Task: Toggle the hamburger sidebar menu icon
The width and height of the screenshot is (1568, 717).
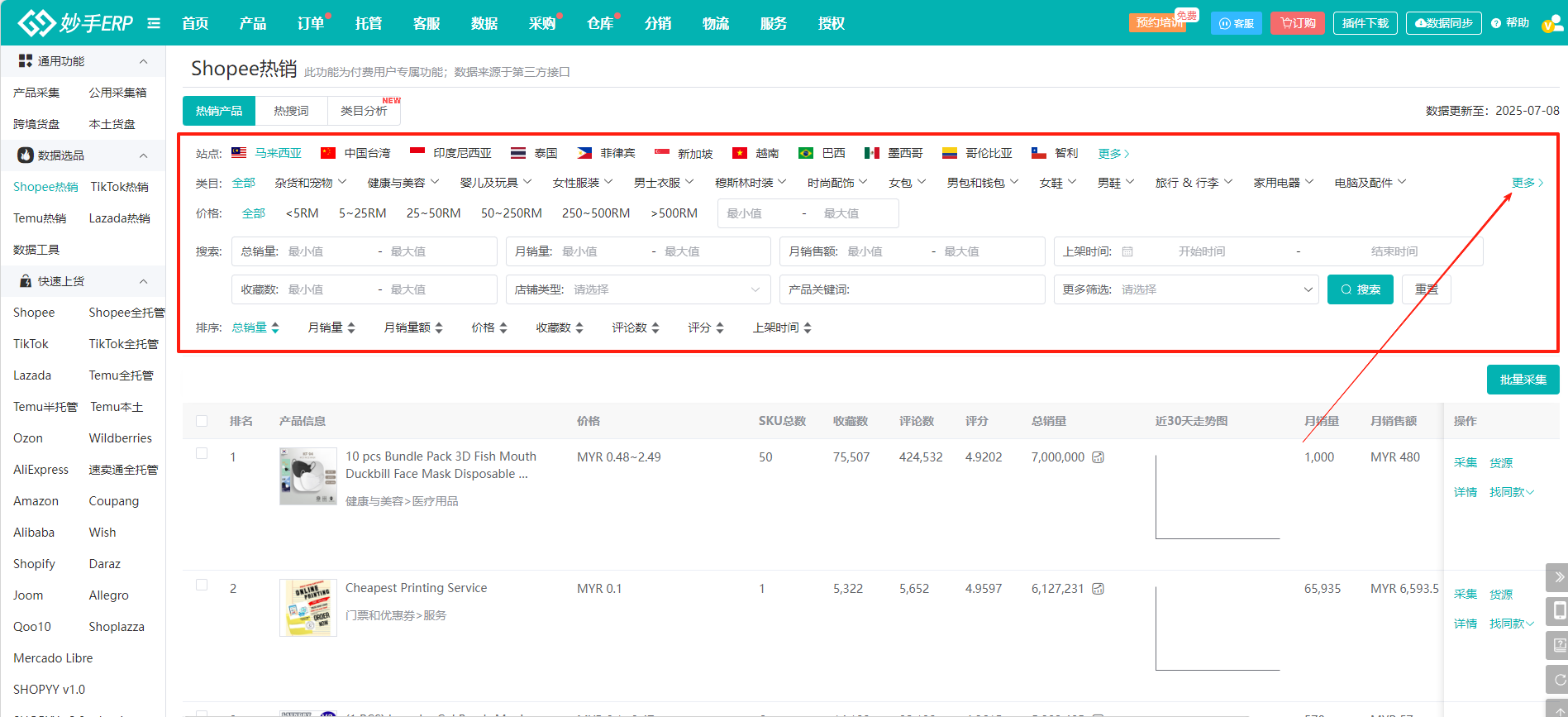Action: (x=154, y=23)
